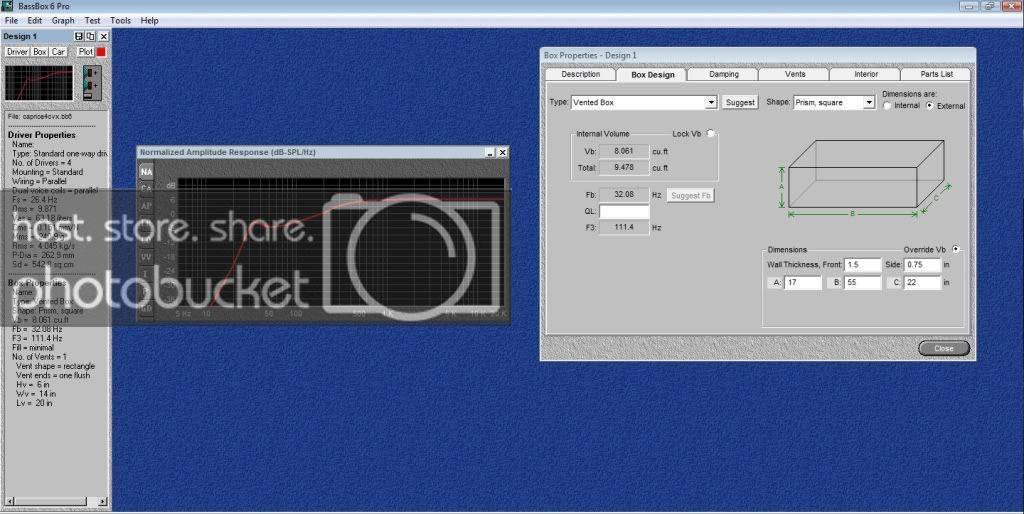The width and height of the screenshot is (1024, 514).
Task: Click the 'Driver Properties' heading
Action: [x=42, y=135]
